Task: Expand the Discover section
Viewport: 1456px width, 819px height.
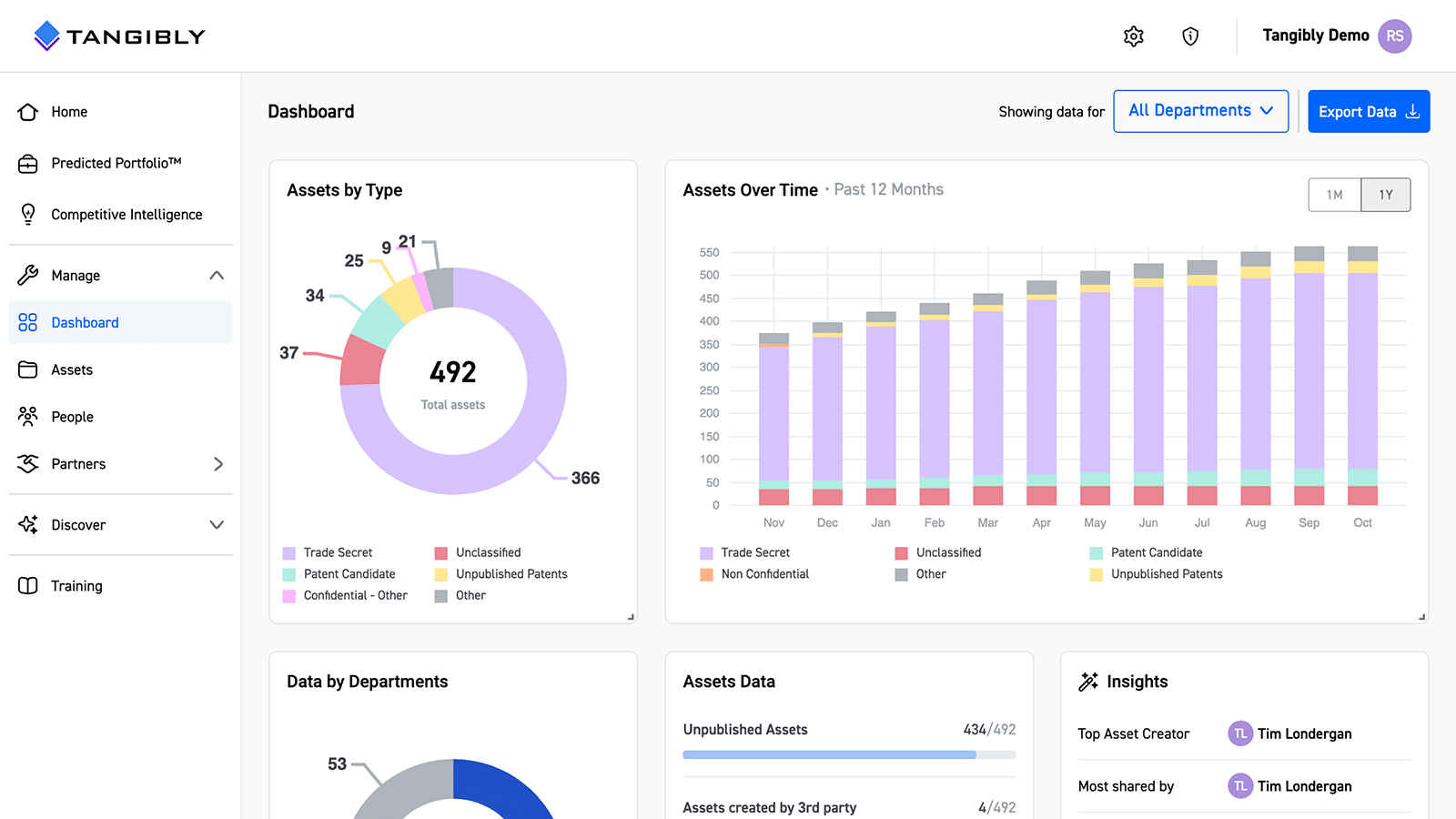Action: (217, 525)
